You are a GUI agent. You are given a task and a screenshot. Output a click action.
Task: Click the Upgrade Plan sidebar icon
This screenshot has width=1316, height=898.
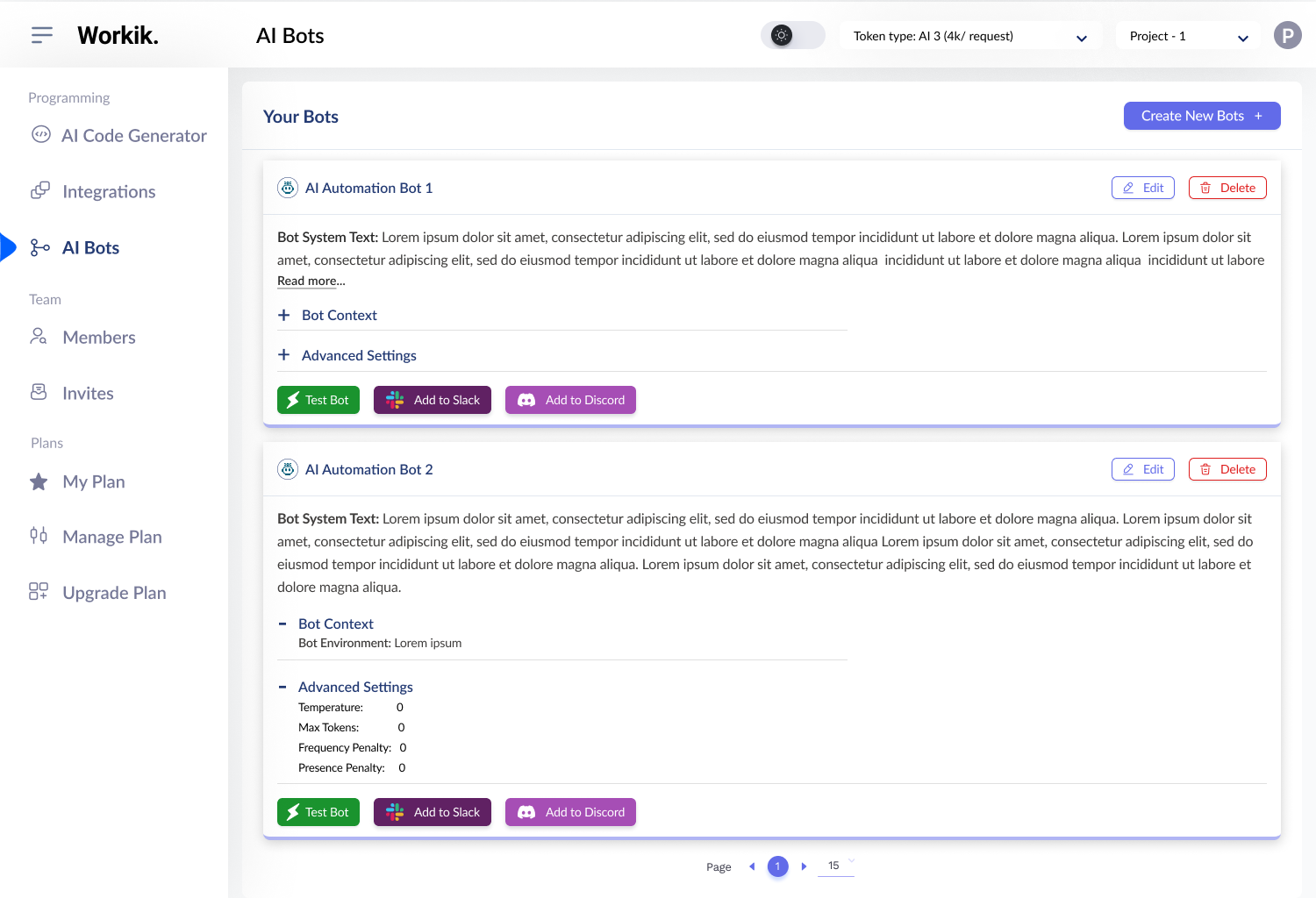pyautogui.click(x=38, y=592)
